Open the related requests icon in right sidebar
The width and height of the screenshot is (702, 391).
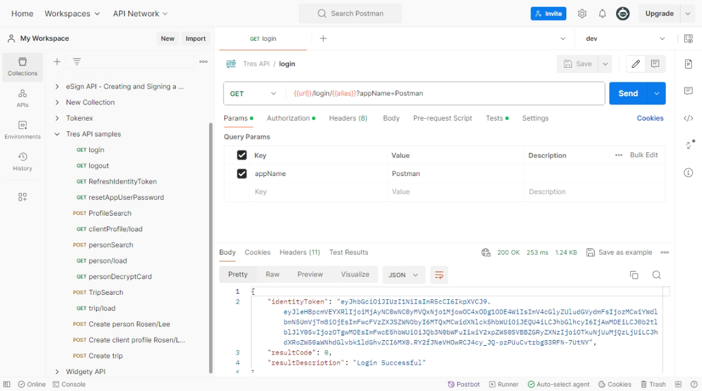(689, 145)
